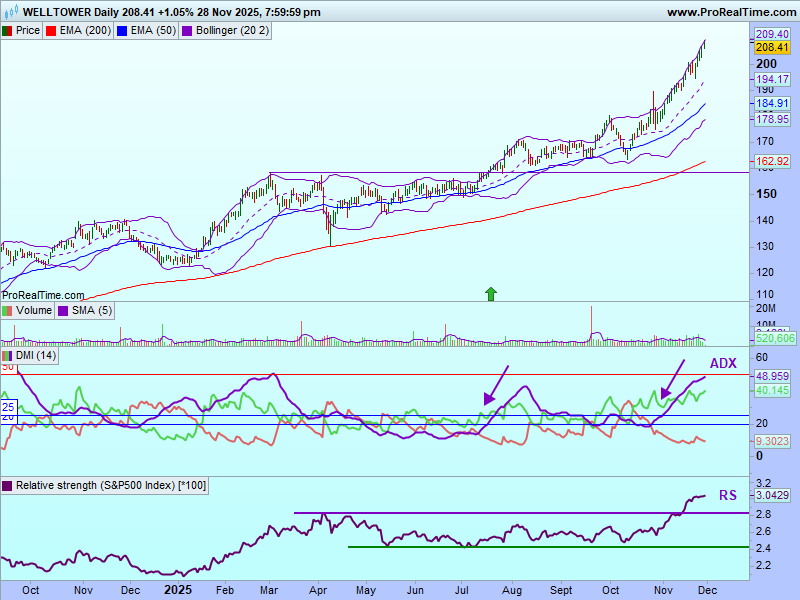Screen dimensions: 800x600
Task: Click the green up arrow marker on chart
Action: pos(491,293)
